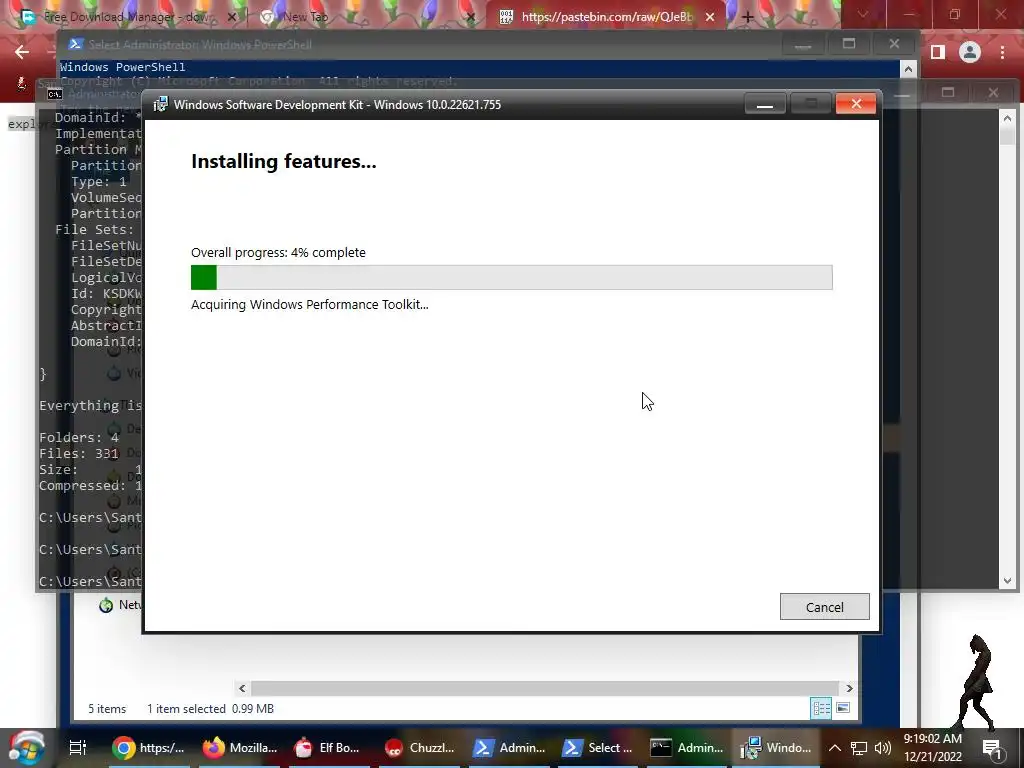
Task: Click Network item icon in Explorer pane
Action: (106, 605)
